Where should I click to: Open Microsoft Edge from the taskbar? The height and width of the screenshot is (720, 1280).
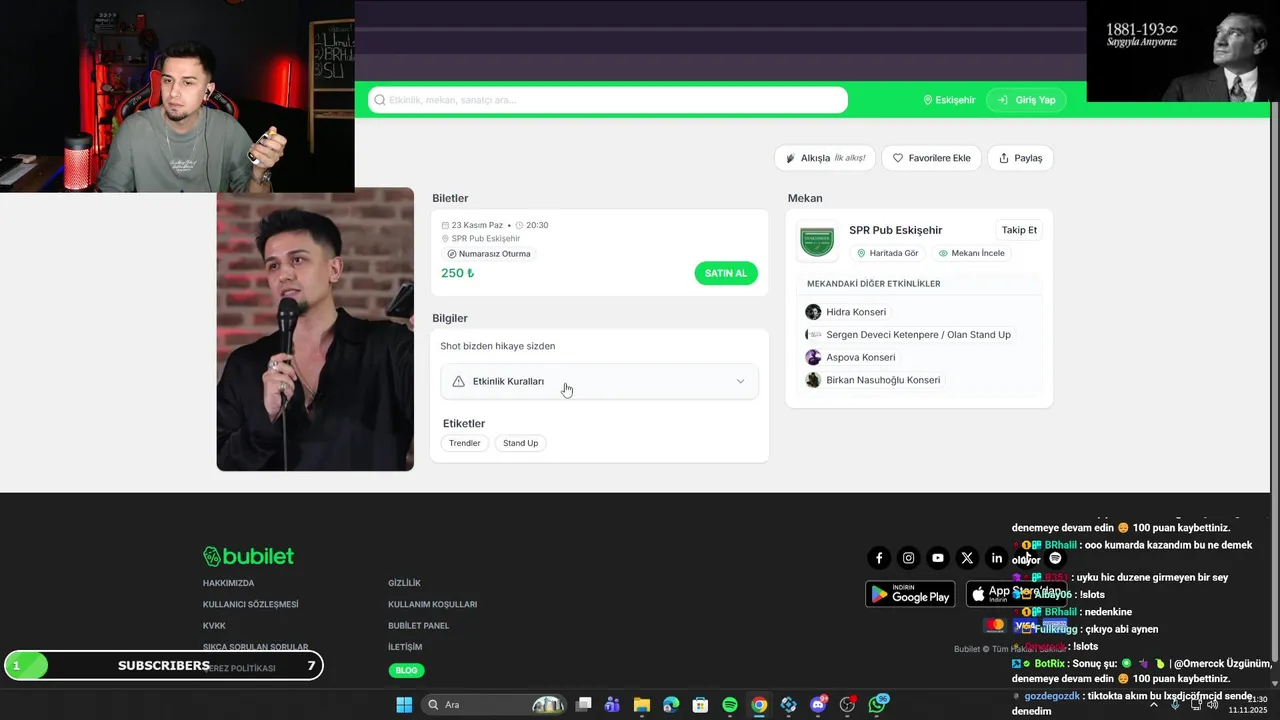click(x=671, y=705)
